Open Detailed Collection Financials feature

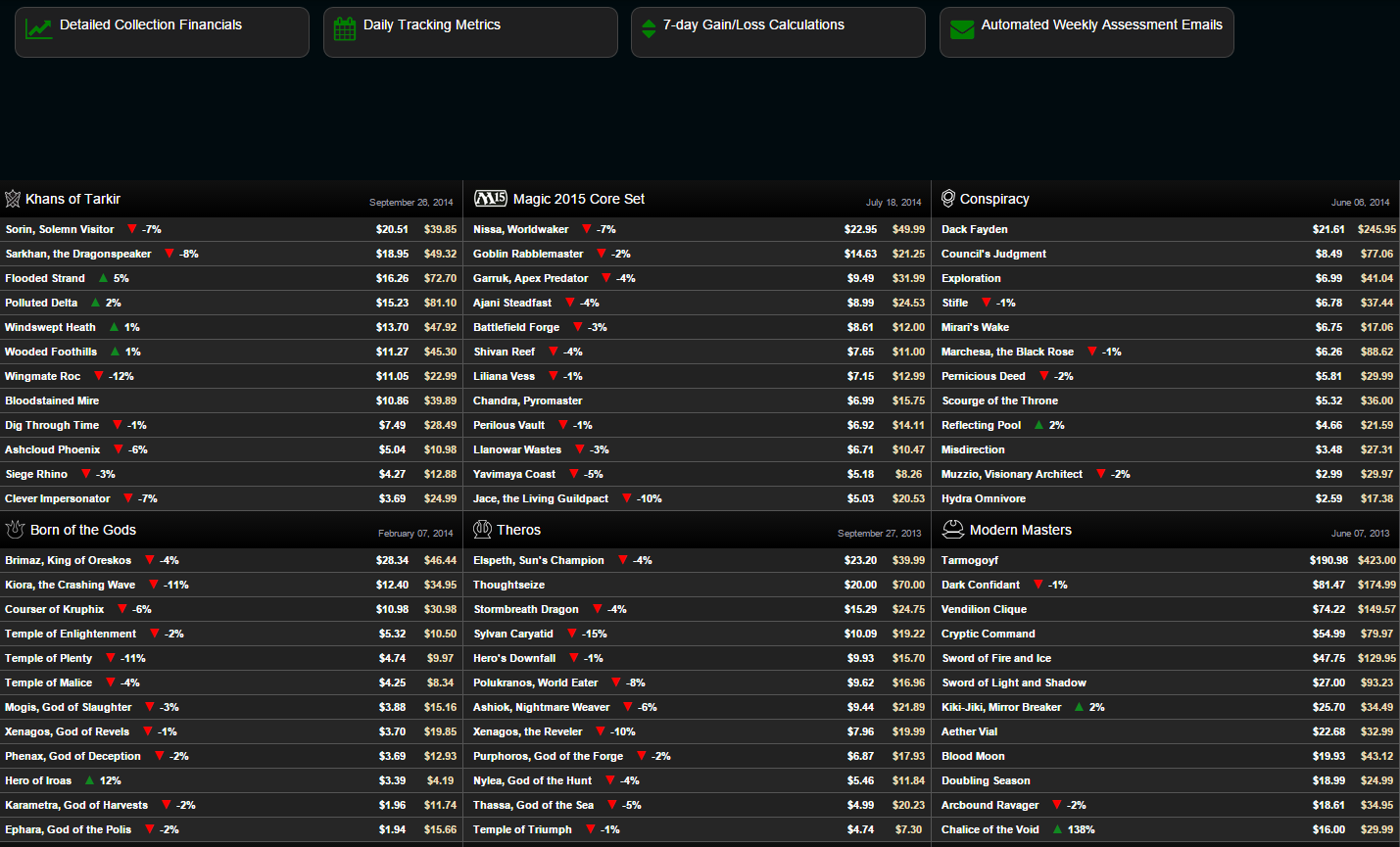162,32
